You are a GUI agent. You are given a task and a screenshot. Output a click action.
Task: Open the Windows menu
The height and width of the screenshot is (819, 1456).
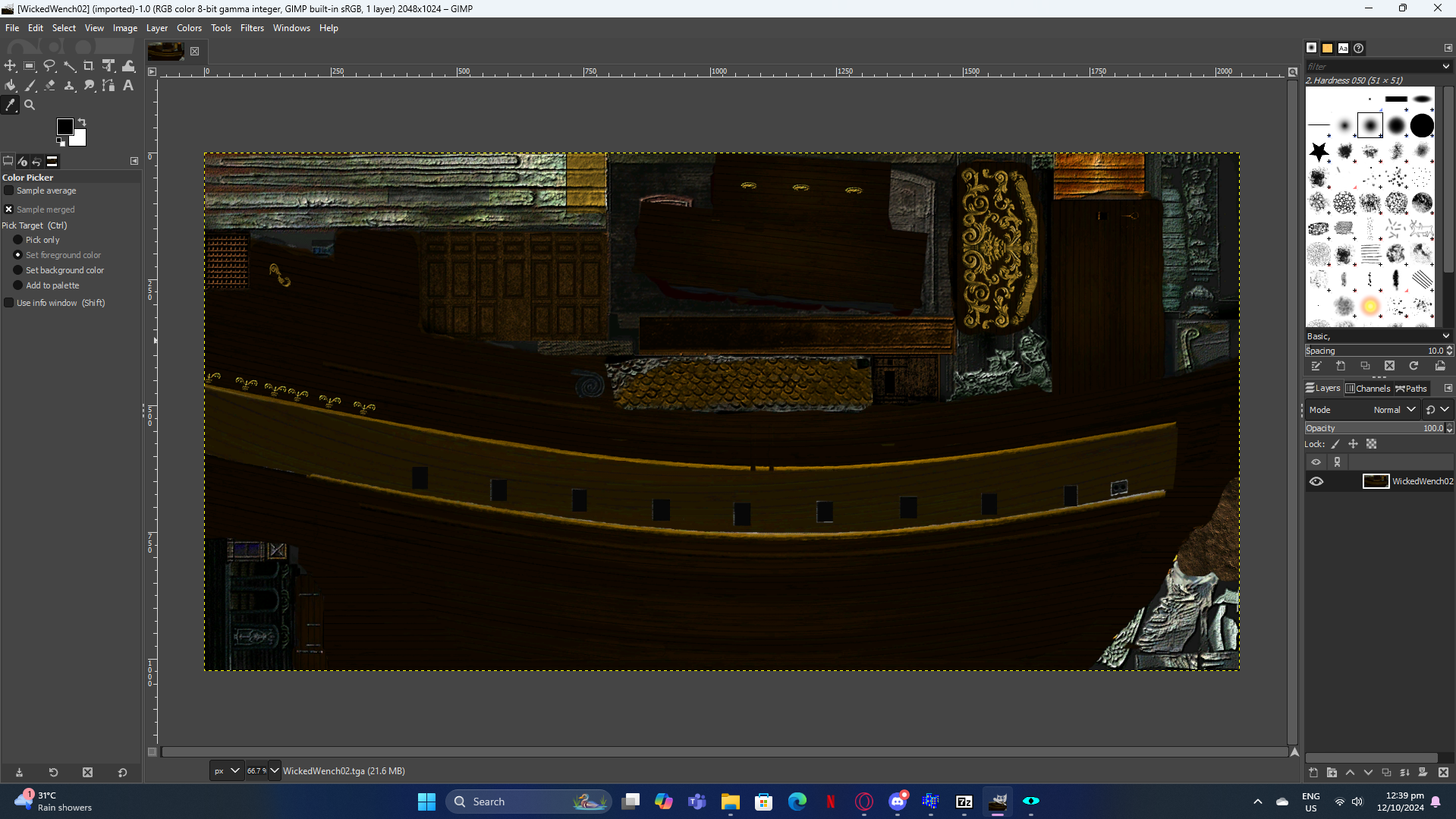291,28
